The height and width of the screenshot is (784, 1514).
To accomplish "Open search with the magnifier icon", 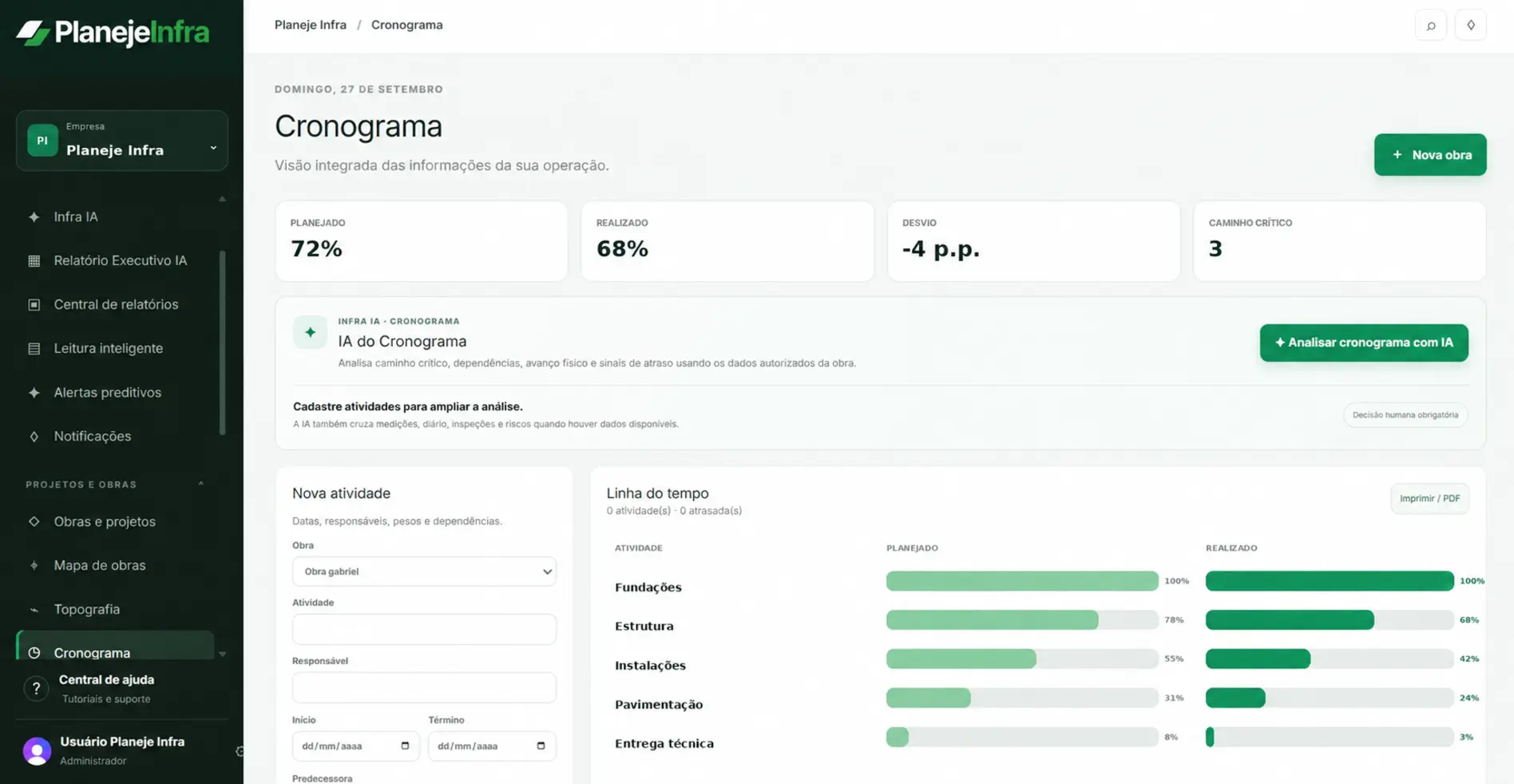I will pos(1431,26).
